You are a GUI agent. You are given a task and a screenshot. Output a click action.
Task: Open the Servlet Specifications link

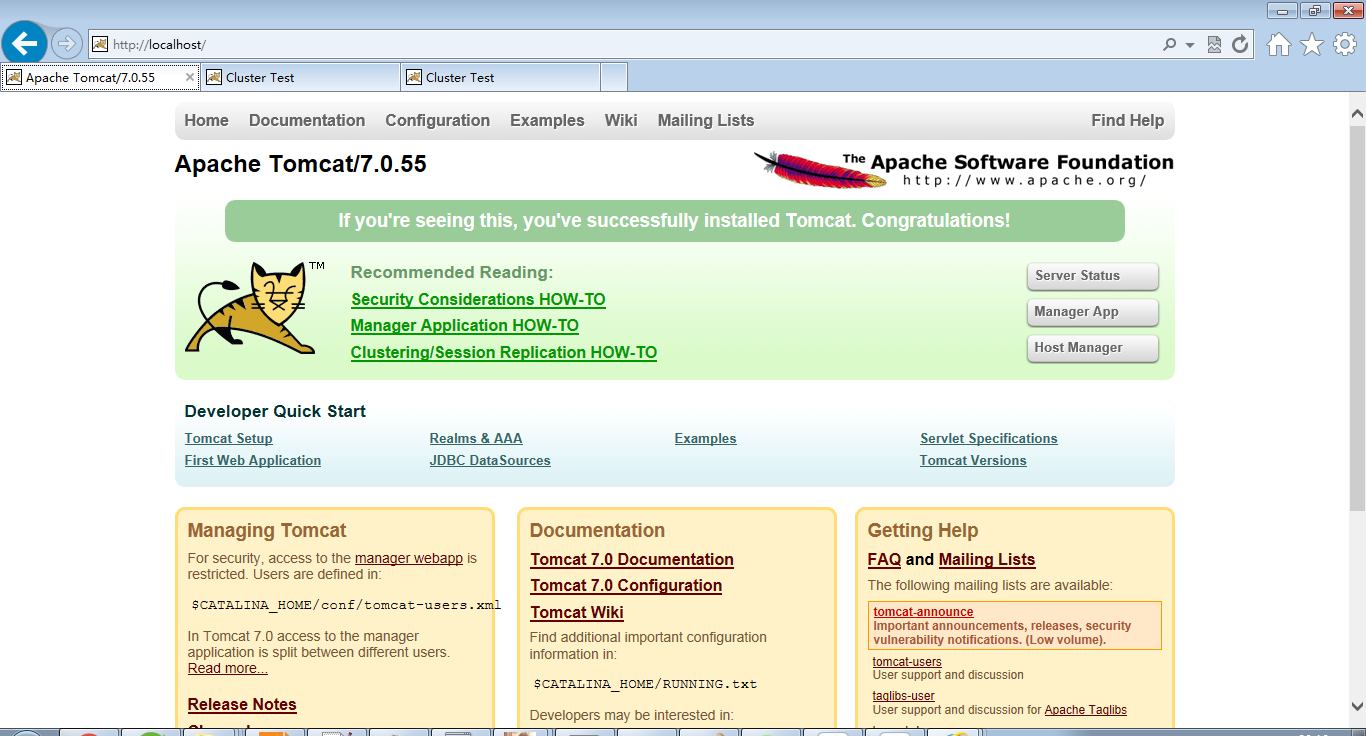(x=989, y=439)
